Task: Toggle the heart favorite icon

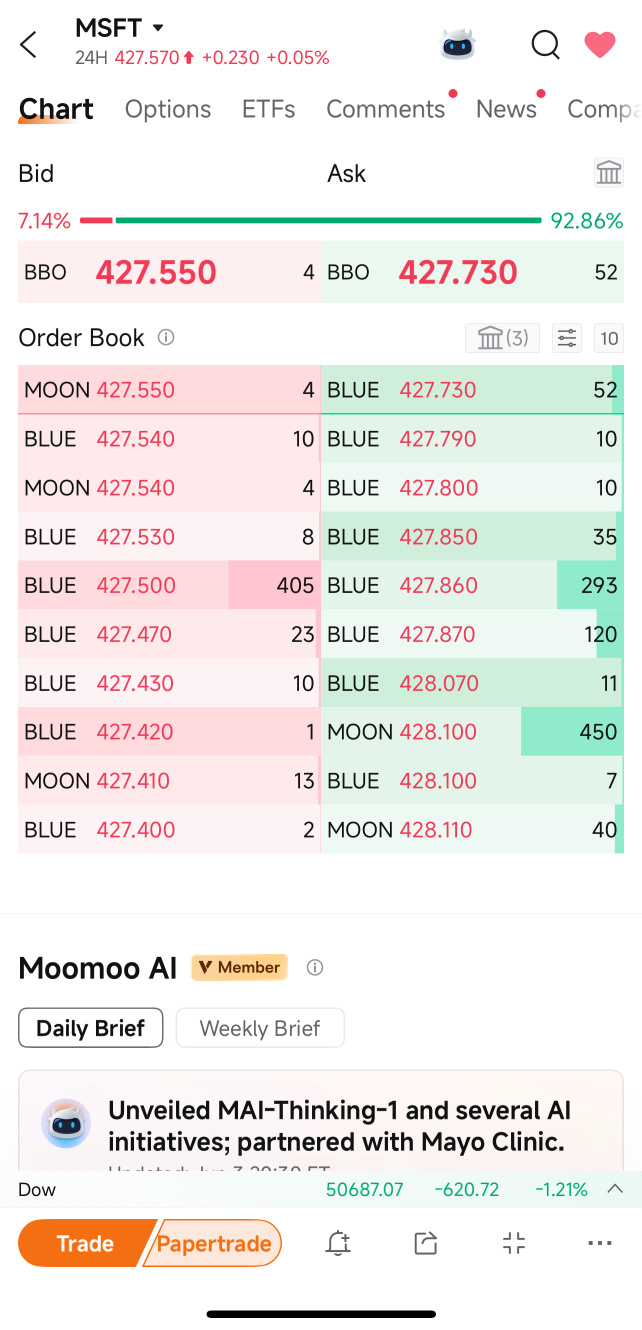Action: pos(600,44)
